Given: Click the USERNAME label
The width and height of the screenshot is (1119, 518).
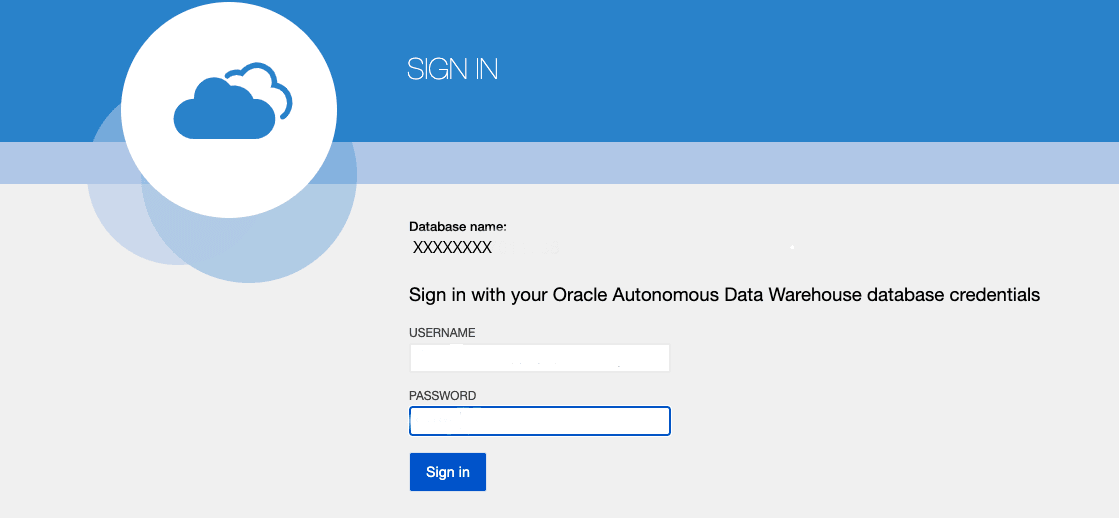Looking at the screenshot, I should (x=442, y=333).
